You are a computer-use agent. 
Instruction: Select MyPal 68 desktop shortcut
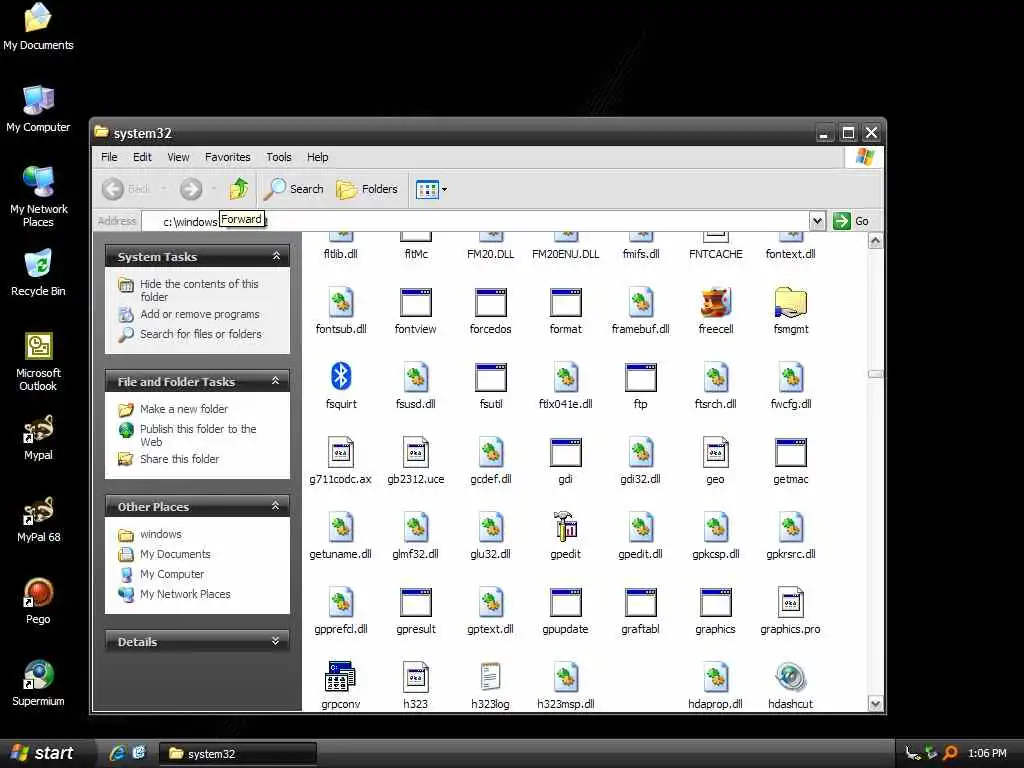(38, 519)
